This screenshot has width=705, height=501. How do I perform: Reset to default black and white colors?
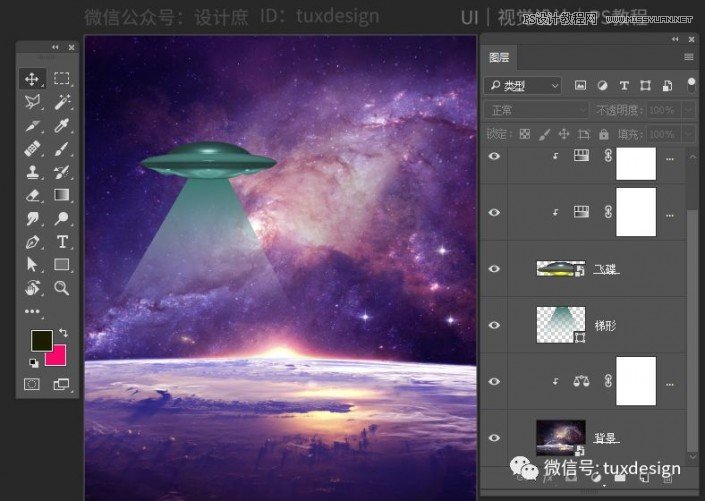pyautogui.click(x=34, y=362)
